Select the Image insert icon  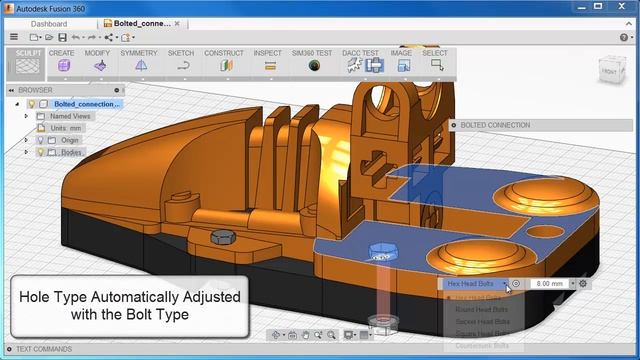(404, 65)
